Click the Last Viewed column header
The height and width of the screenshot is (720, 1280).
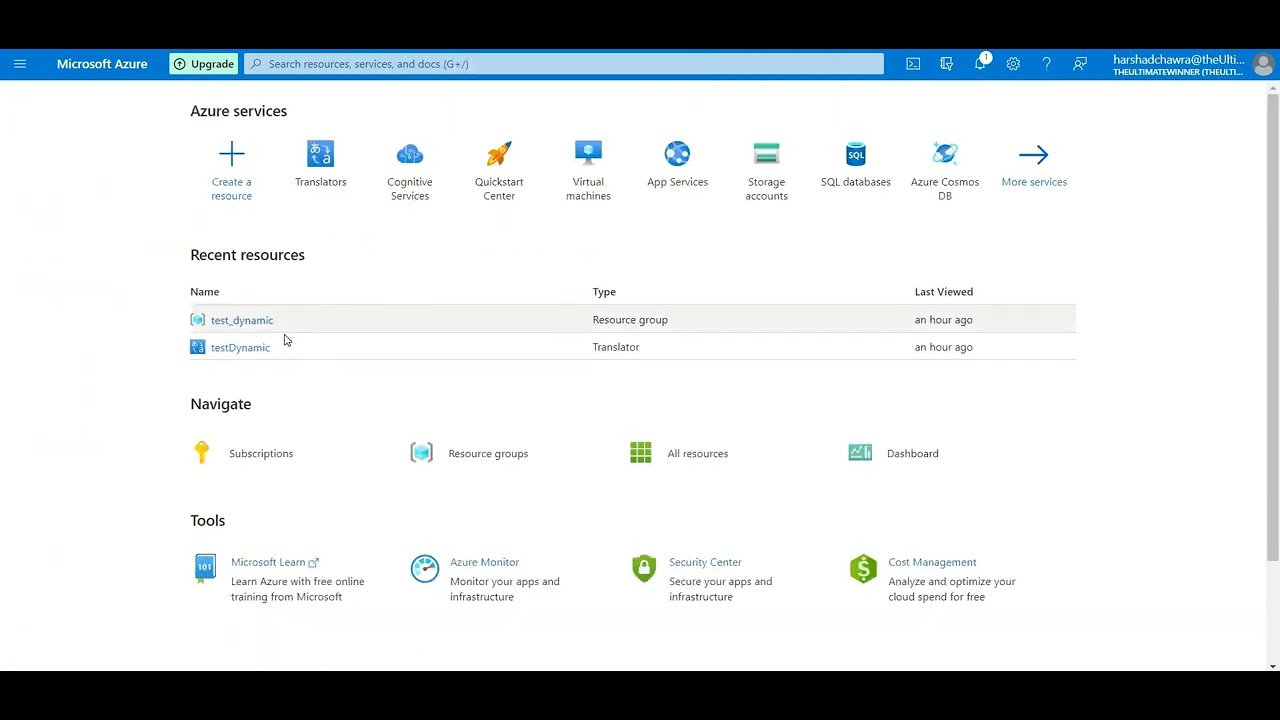coord(944,292)
